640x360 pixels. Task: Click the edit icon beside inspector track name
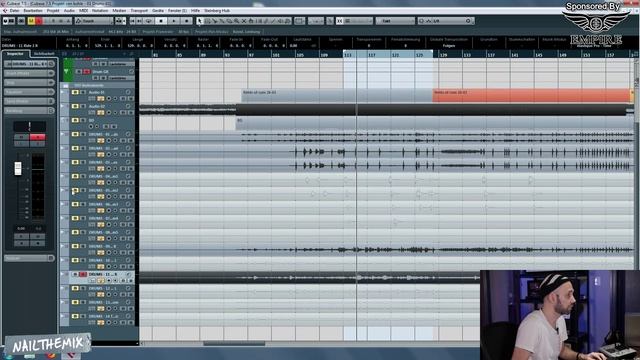coord(51,64)
